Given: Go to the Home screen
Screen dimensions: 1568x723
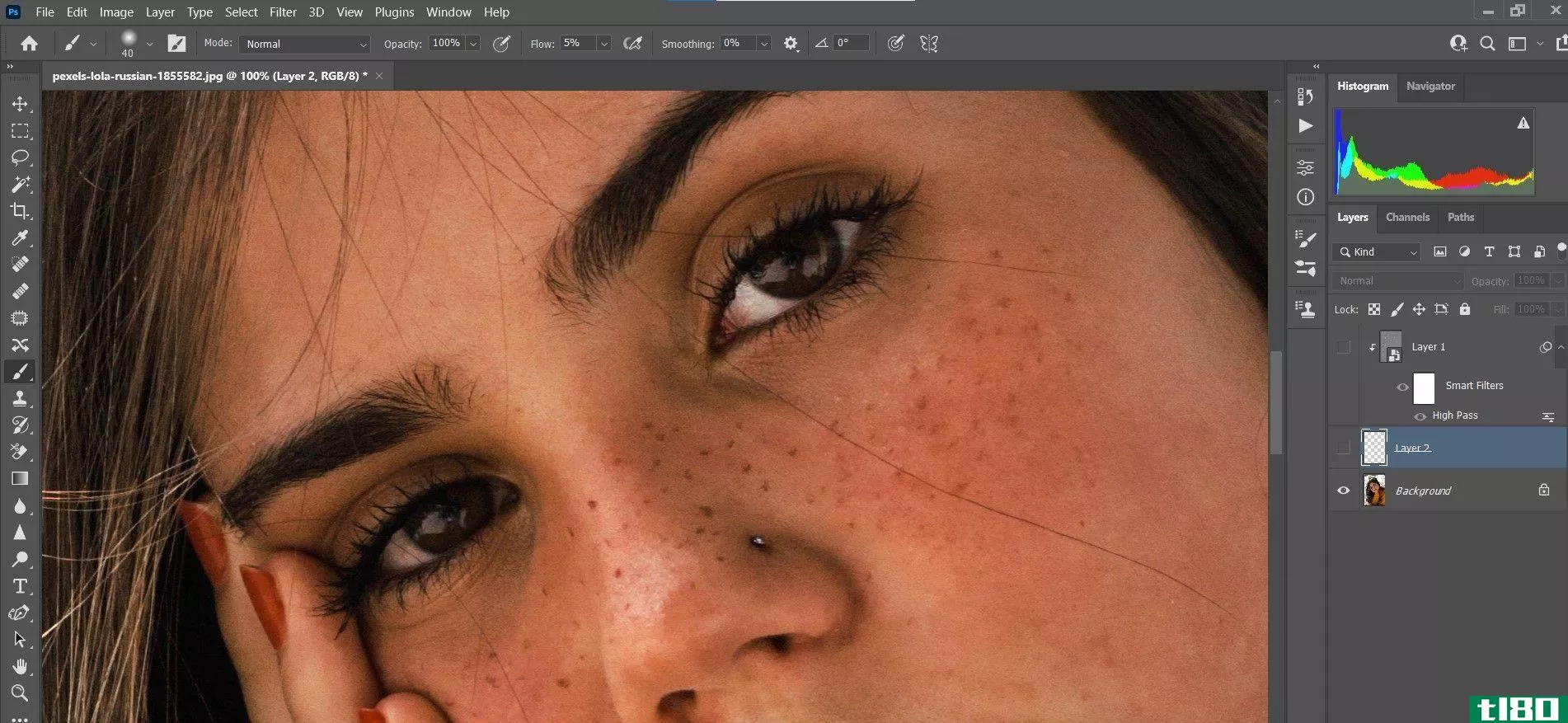Looking at the screenshot, I should (x=29, y=44).
